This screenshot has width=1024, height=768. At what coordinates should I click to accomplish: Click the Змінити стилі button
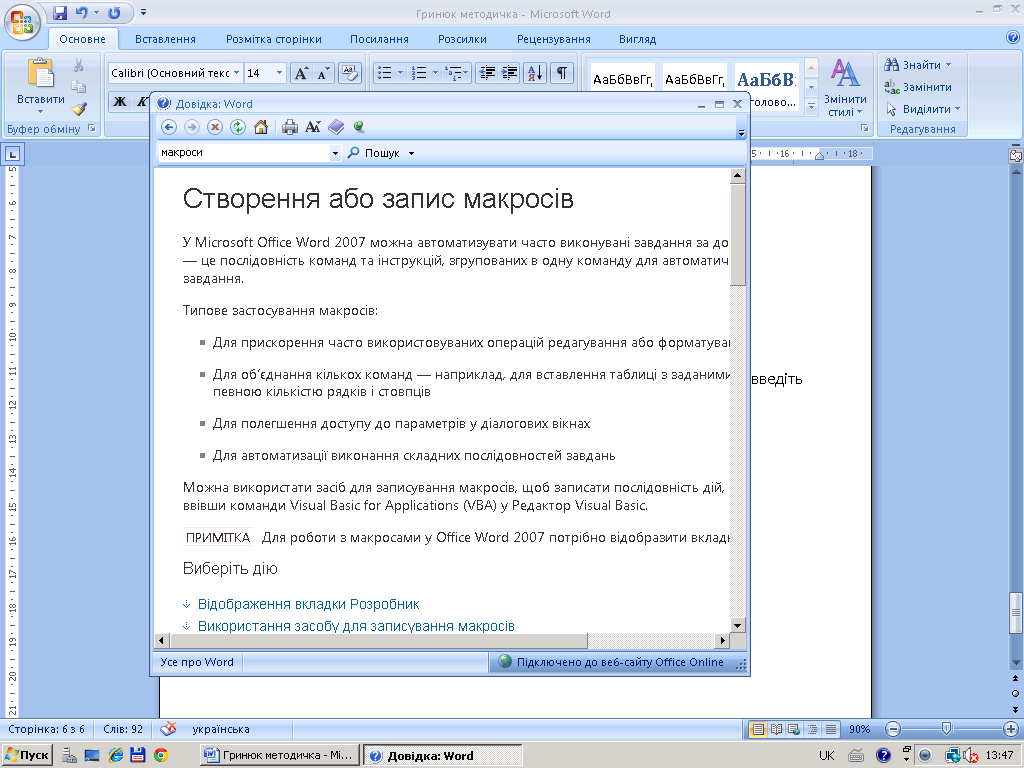[845, 88]
